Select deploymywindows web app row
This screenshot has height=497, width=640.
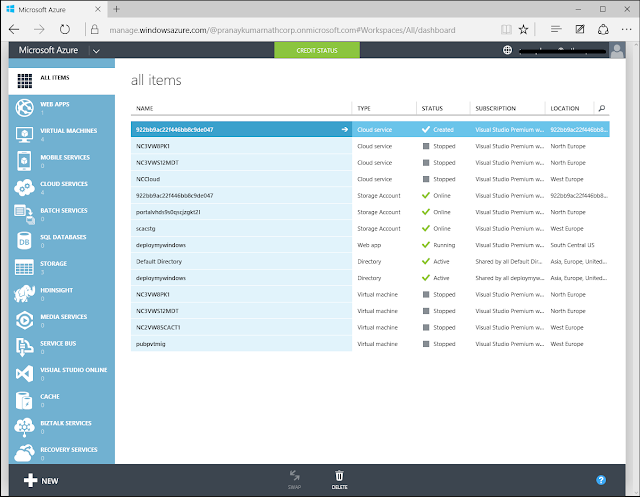point(370,245)
